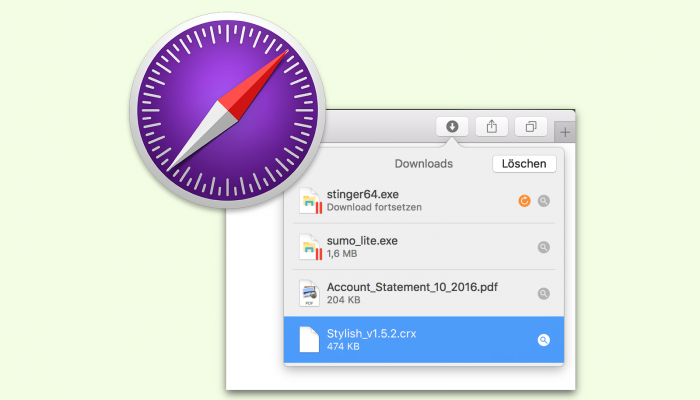Screen dimensions: 700x400
Task: Click the stinger64.exe file icon
Action: pos(310,201)
